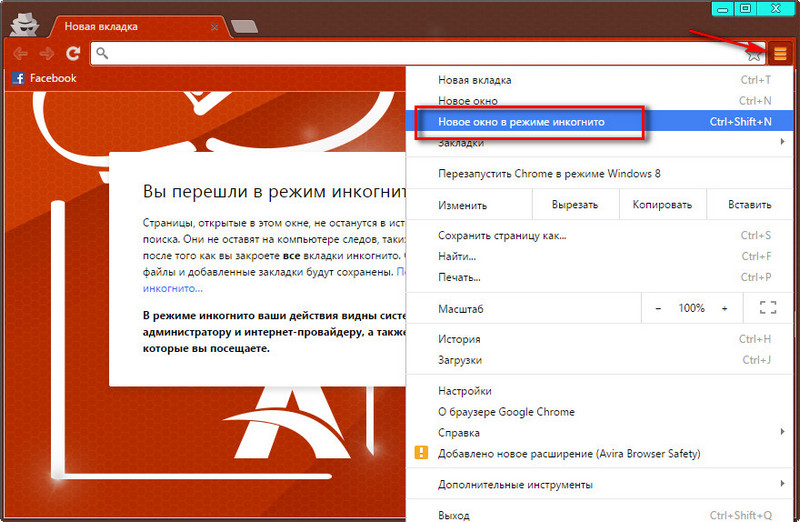Viewport: 800px width, 522px height.
Task: Click the Facebook bookmark icon
Action: tap(18, 78)
